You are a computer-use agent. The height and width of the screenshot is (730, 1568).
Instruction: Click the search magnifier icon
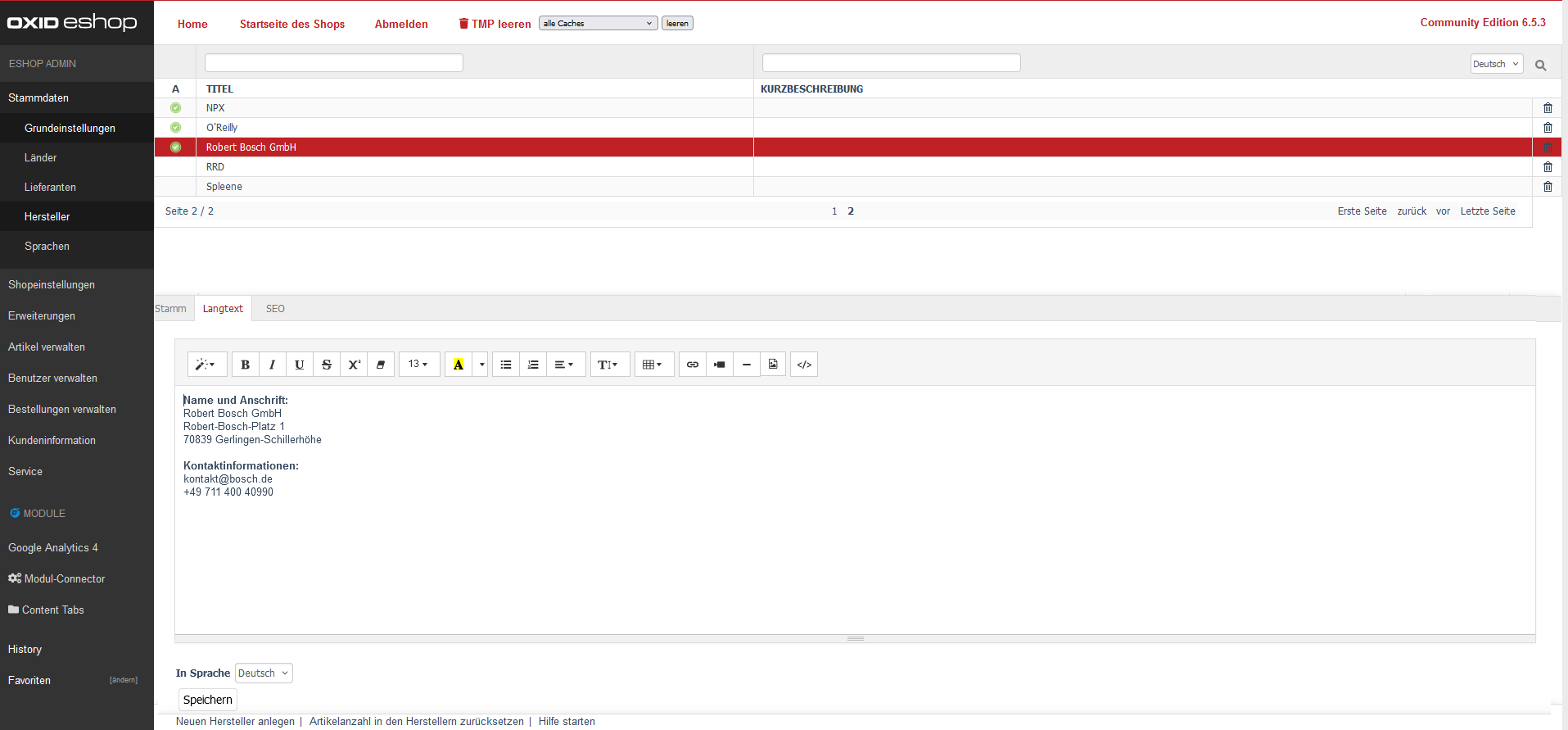click(1541, 66)
